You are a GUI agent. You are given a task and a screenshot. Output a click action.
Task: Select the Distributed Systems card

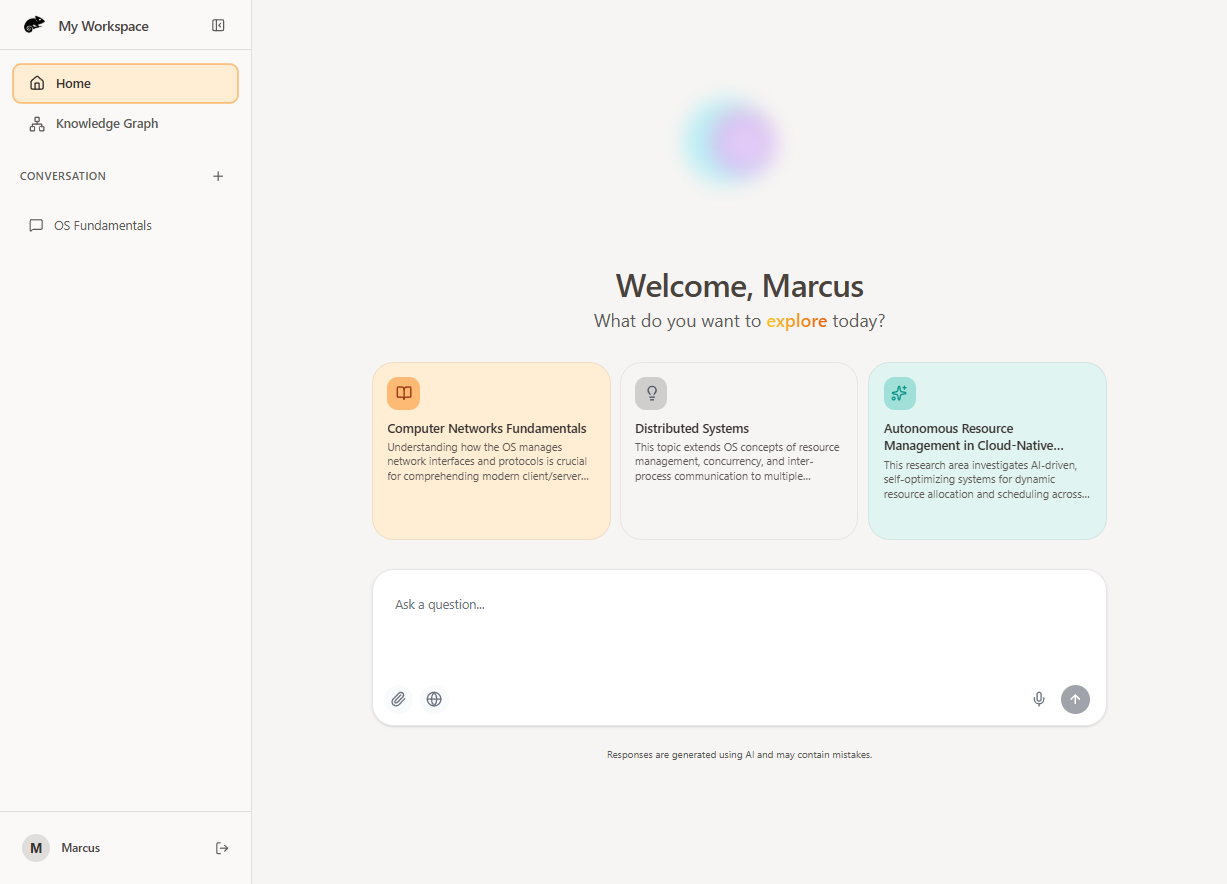(x=739, y=451)
